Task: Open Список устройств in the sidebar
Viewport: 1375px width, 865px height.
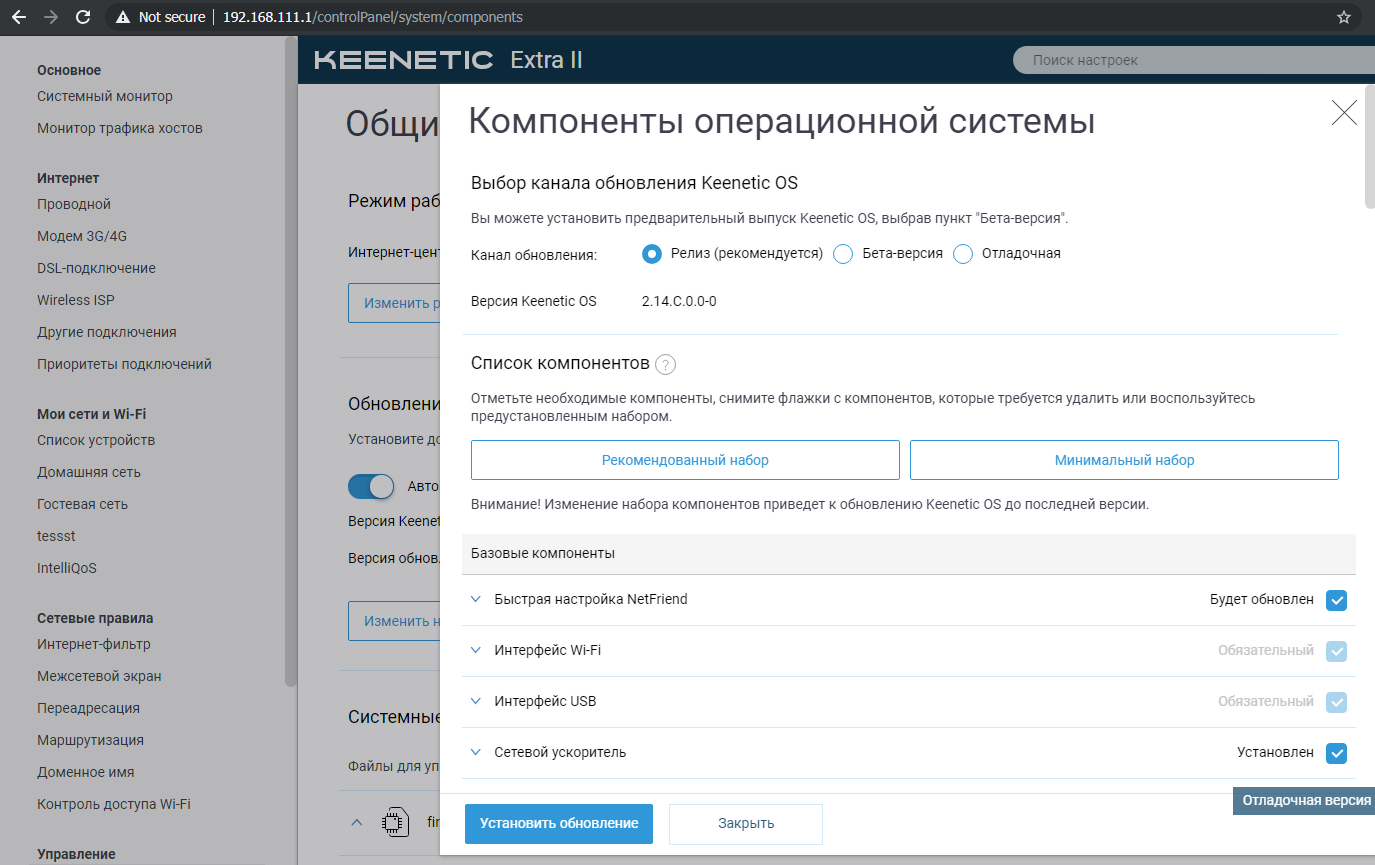Action: point(96,440)
